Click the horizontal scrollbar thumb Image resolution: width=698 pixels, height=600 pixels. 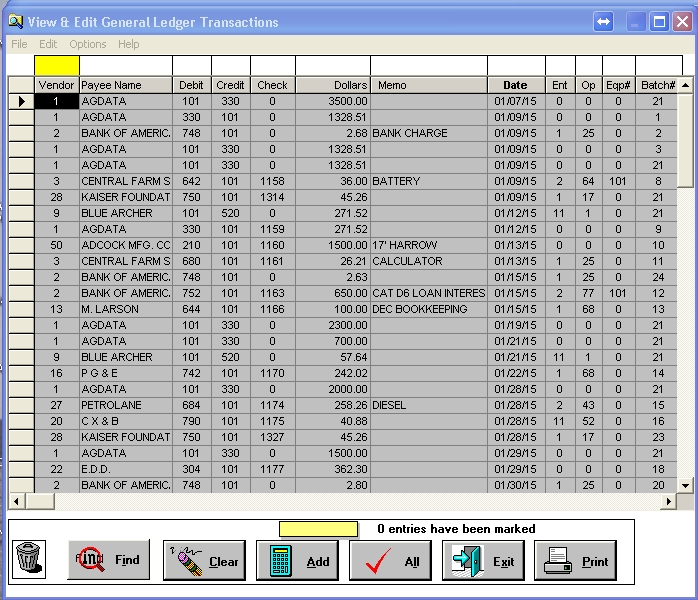(x=40, y=502)
